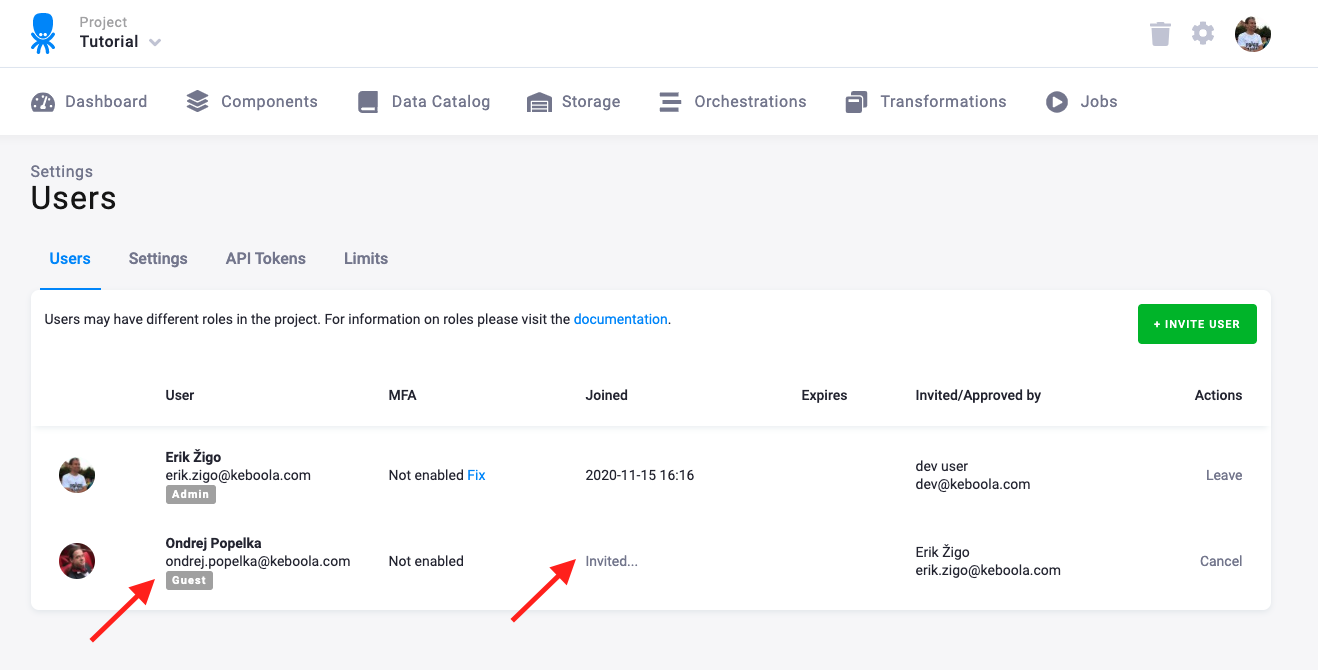Click the name Erik Žigo in the User column
Image resolution: width=1318 pixels, height=670 pixels.
(193, 457)
